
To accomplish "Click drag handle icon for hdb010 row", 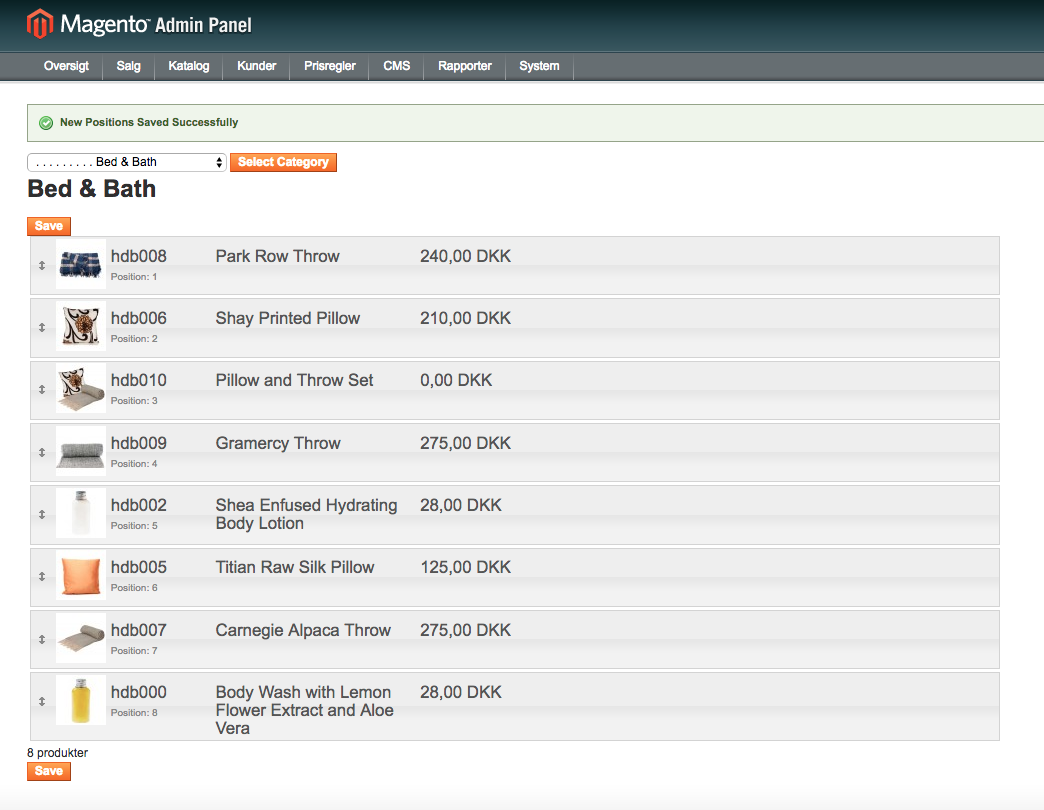I will pyautogui.click(x=42, y=389).
